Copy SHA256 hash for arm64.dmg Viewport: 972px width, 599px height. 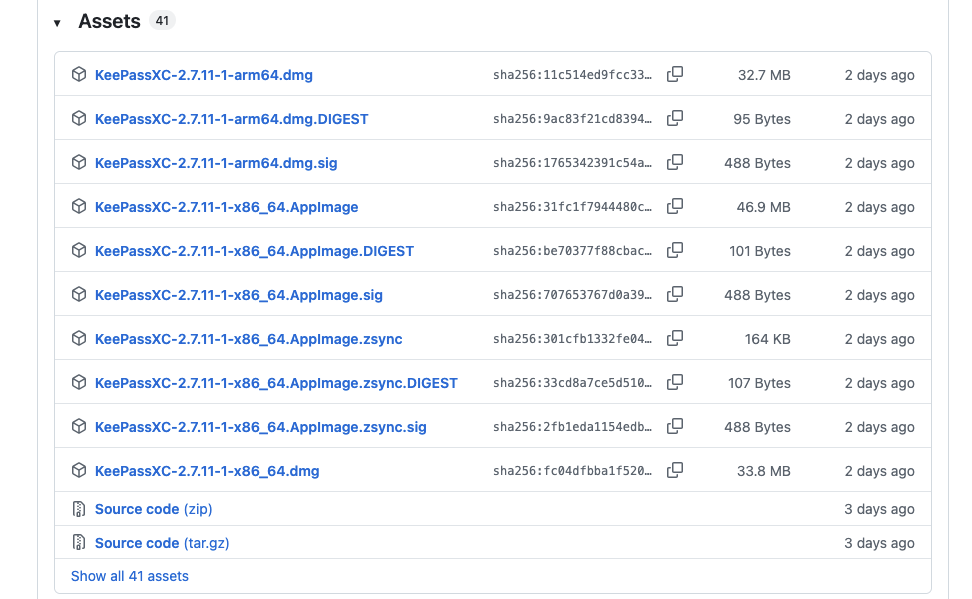click(x=675, y=75)
